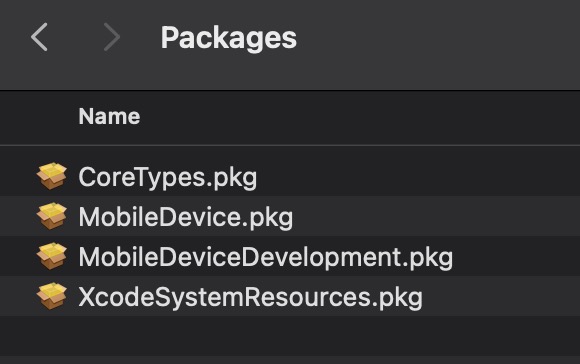580x364 pixels.
Task: Click the MobileDeviceDevelopment.pkg box icon
Action: [x=52, y=256]
